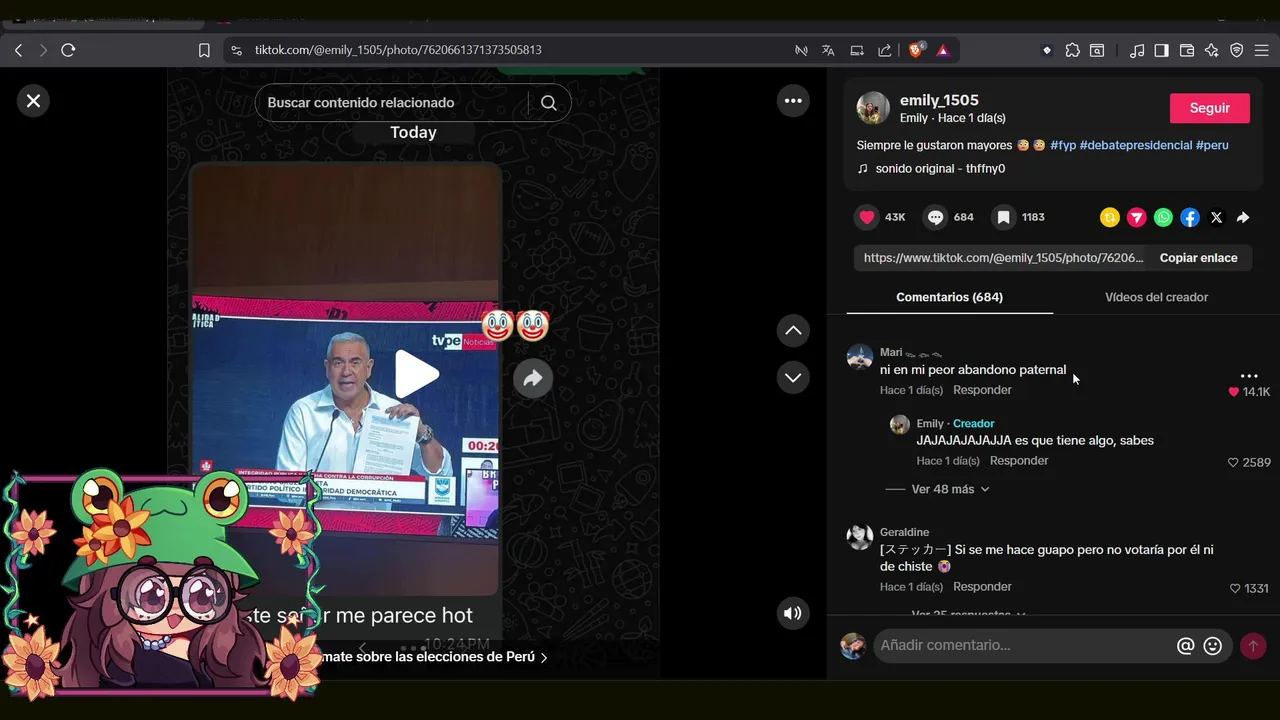The width and height of the screenshot is (1280, 720).
Task: Switch to the Comentarios (684) tab
Action: point(949,297)
